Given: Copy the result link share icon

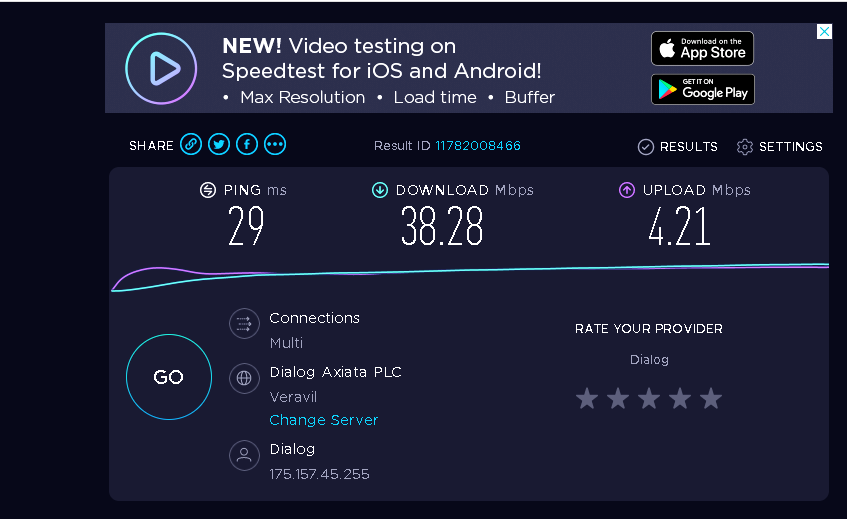Looking at the screenshot, I should tap(191, 144).
